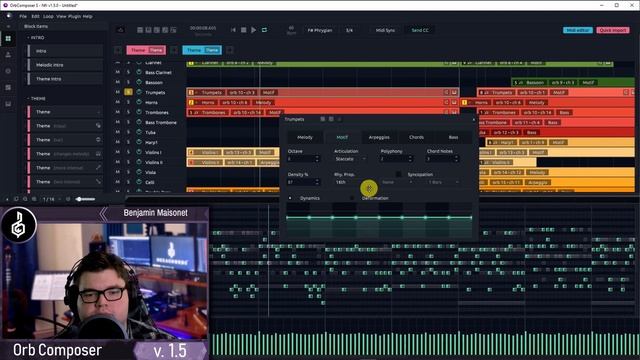Viewport: 640px width, 360px height.
Task: Stop playback
Action: click(243, 30)
